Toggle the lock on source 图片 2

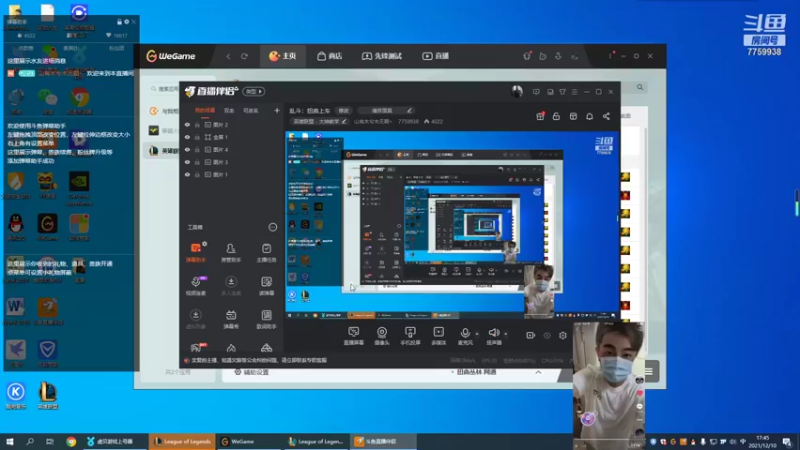tap(197, 124)
